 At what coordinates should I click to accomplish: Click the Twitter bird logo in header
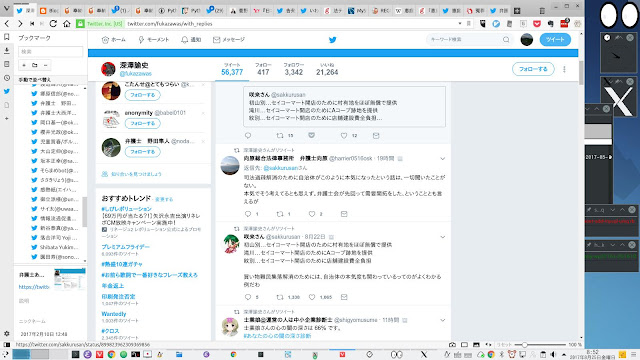333,40
